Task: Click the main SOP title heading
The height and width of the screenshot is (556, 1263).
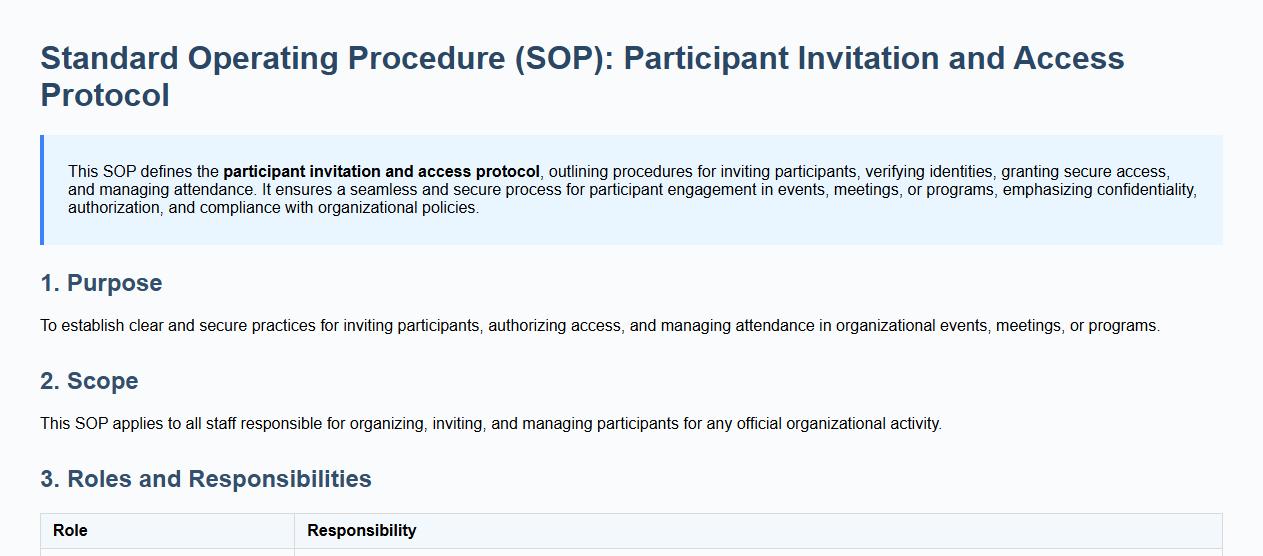Action: [582, 58]
